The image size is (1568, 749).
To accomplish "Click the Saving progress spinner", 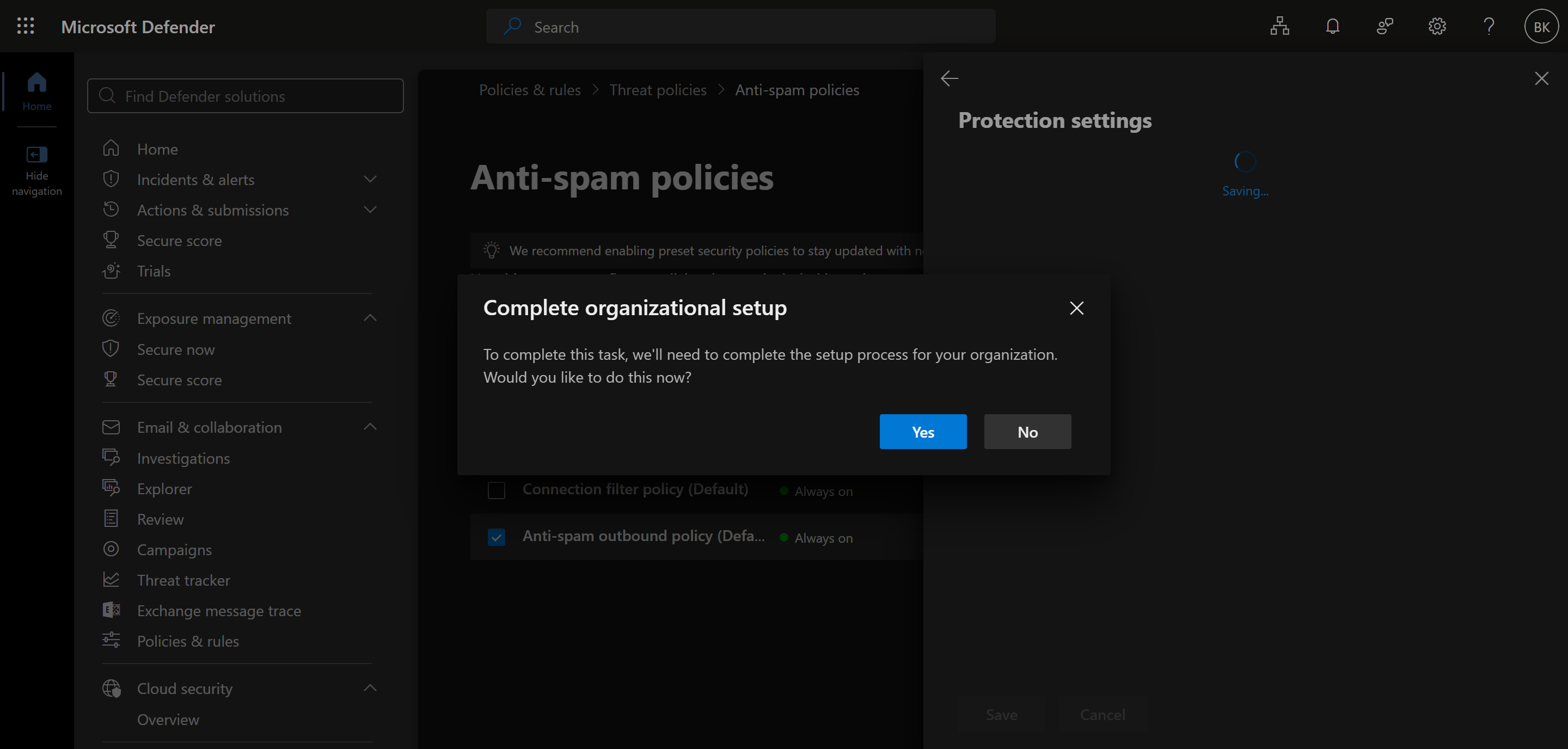I will pyautogui.click(x=1244, y=161).
